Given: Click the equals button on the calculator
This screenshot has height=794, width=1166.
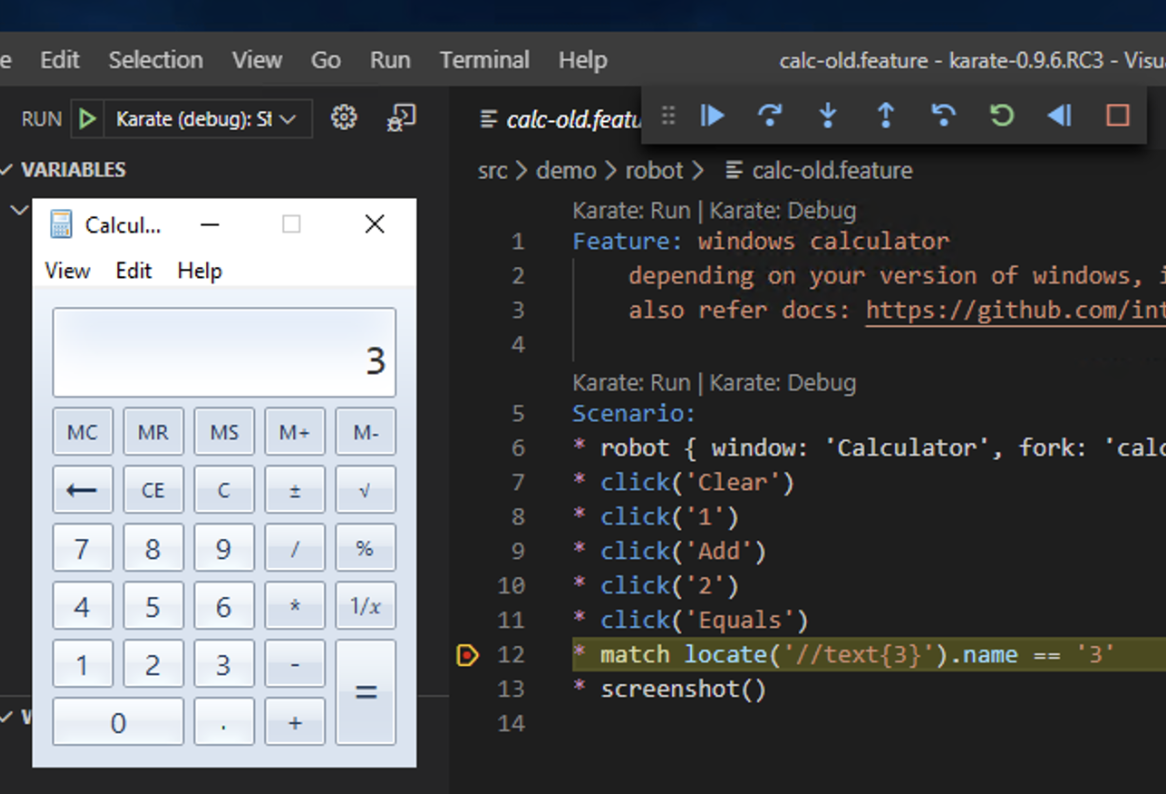Looking at the screenshot, I should tap(365, 692).
